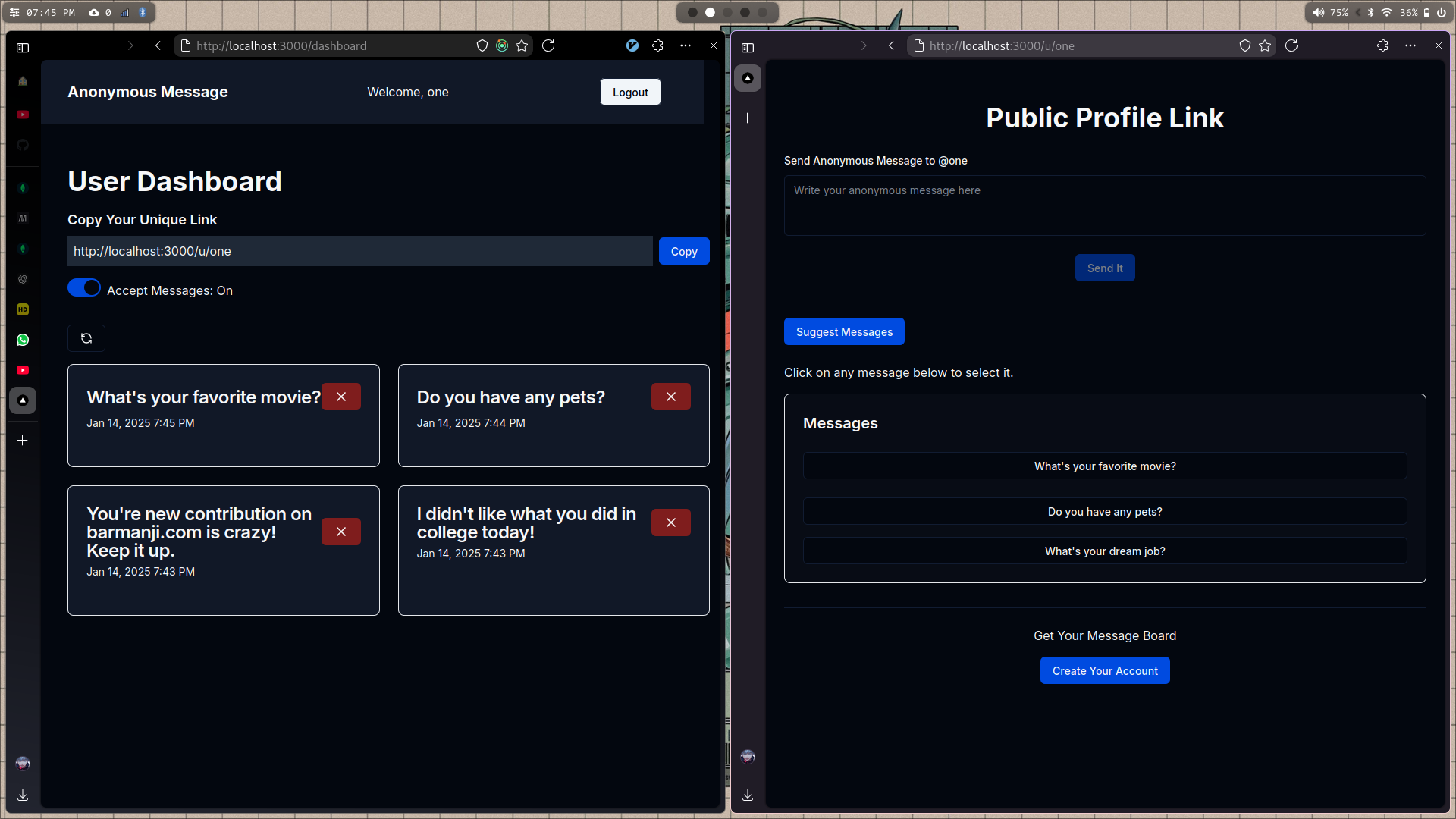Click the Anonymous Message brand title
The height and width of the screenshot is (819, 1456).
[148, 92]
